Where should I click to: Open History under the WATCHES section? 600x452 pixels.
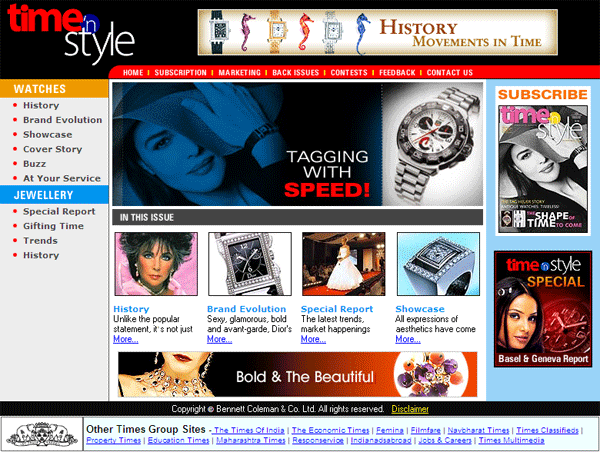pyautogui.click(x=41, y=105)
